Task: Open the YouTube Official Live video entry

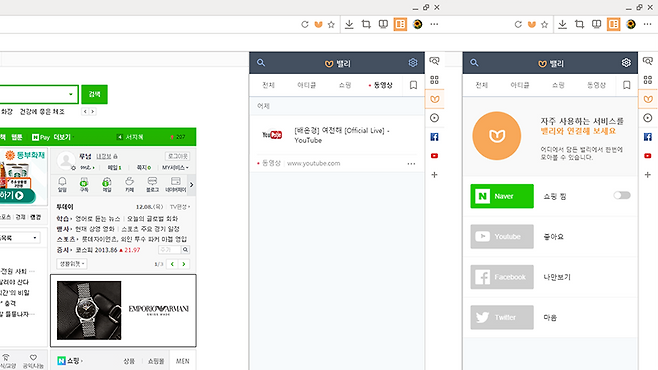Action: pos(337,135)
